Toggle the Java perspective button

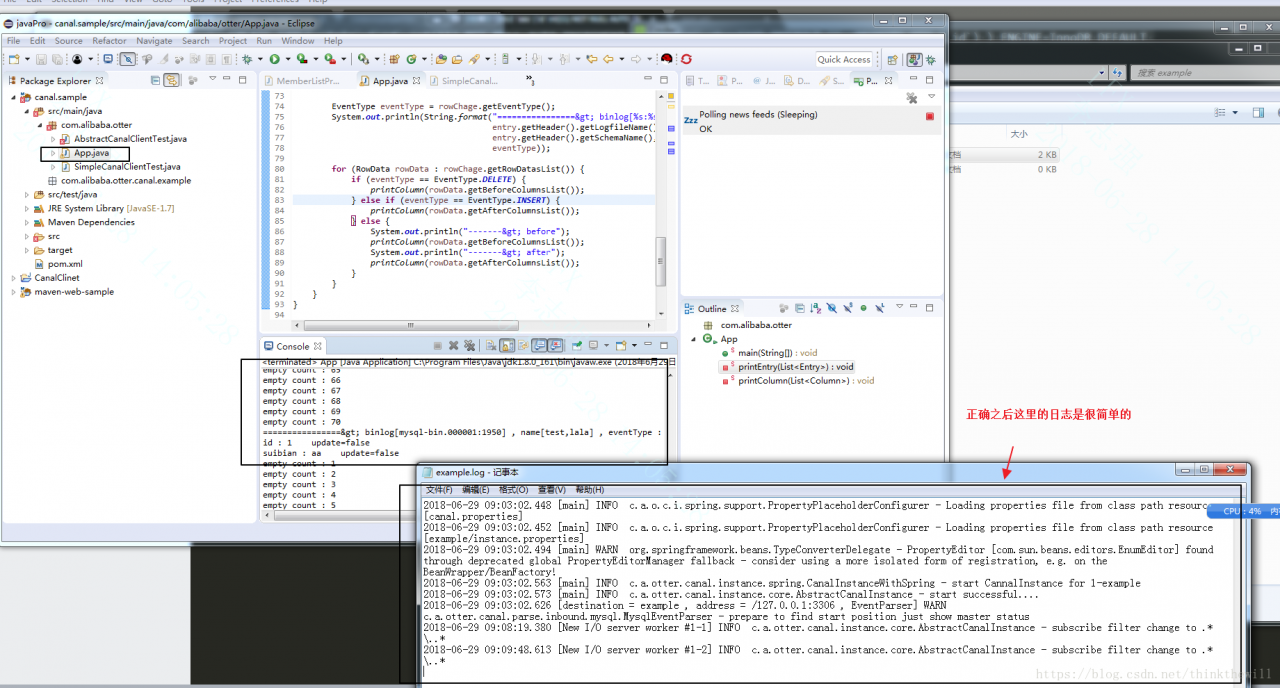click(x=914, y=60)
